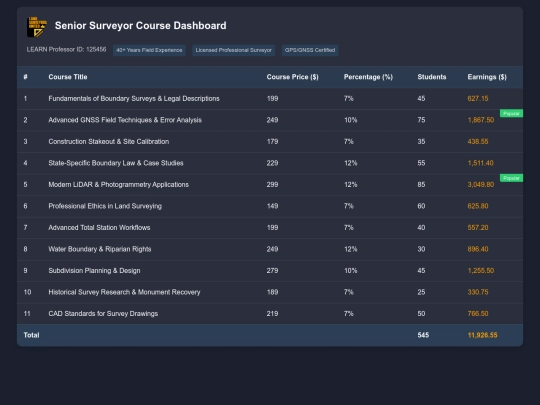Click the Licensed Professional Surveyor badge
The image size is (540, 405).
click(233, 50)
